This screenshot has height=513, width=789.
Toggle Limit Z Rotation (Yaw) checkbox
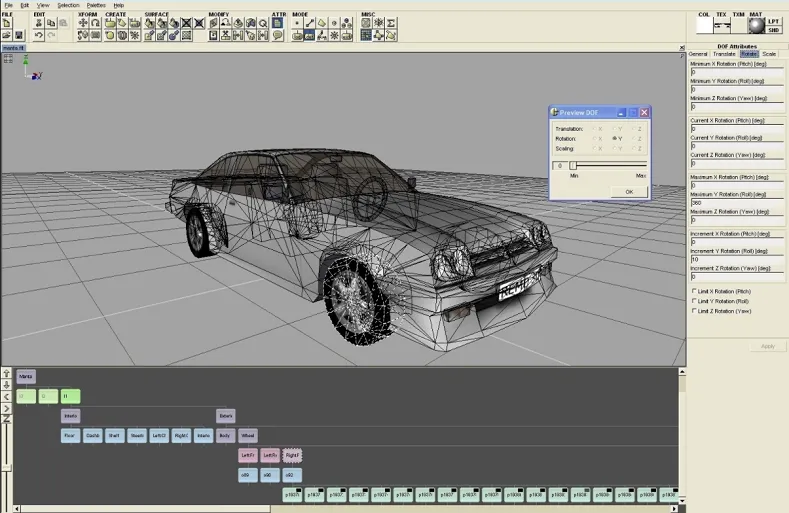point(694,311)
